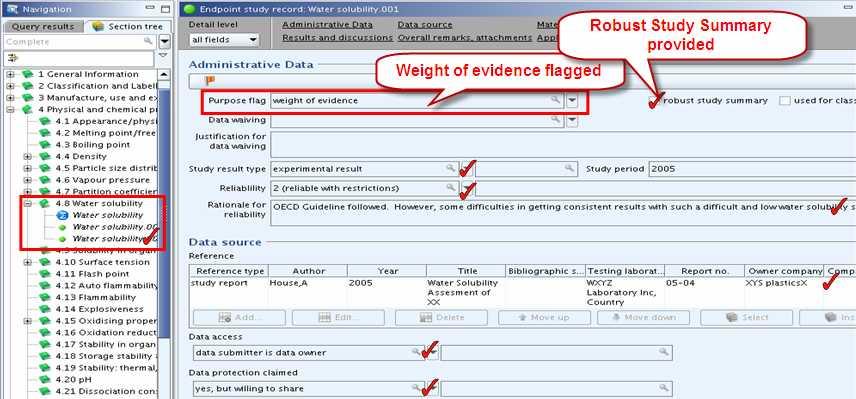Collapse the 4.8 Water solubility node
The width and height of the screenshot is (856, 399).
point(28,204)
